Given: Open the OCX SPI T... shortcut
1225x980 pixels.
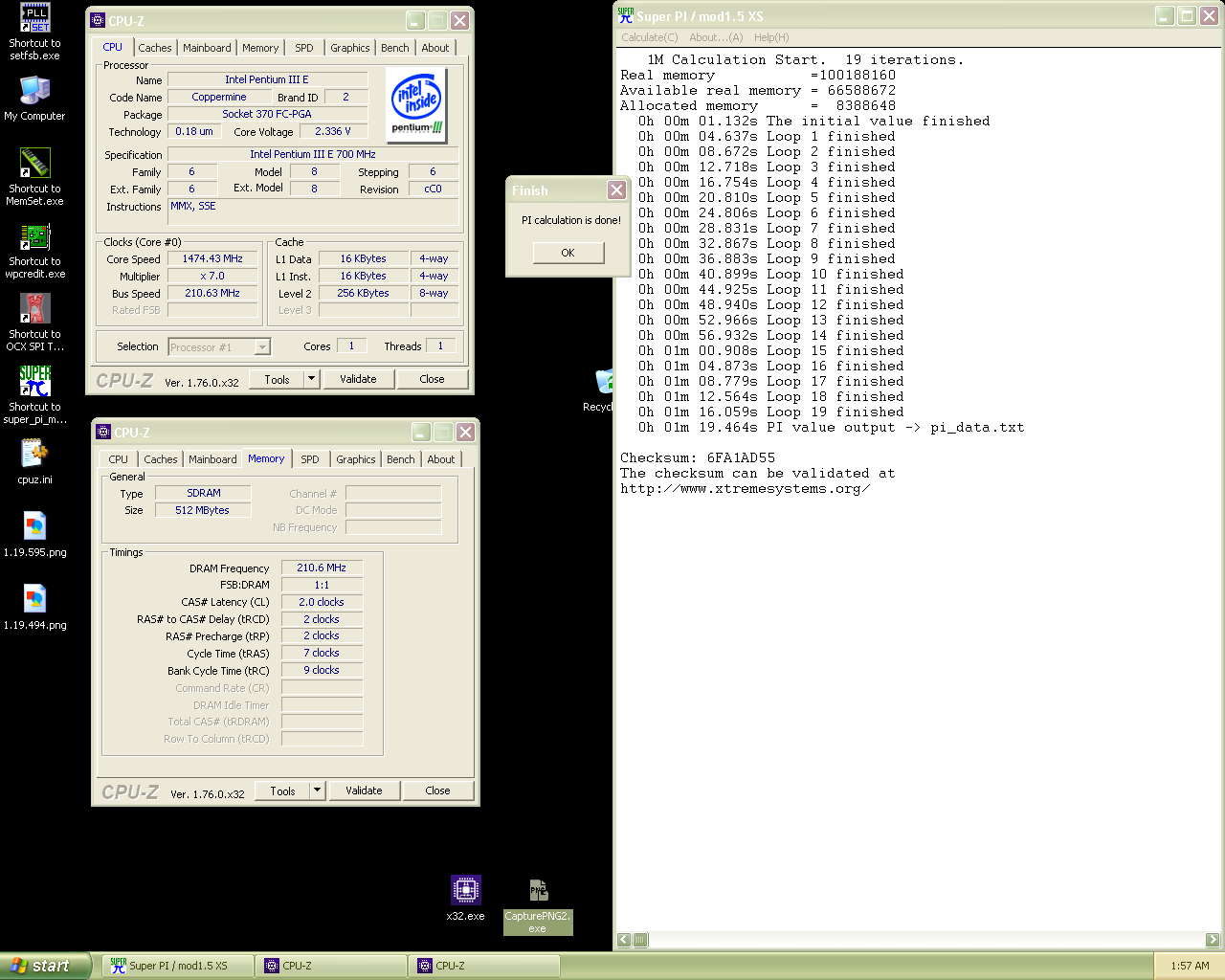Looking at the screenshot, I should pyautogui.click(x=35, y=309).
